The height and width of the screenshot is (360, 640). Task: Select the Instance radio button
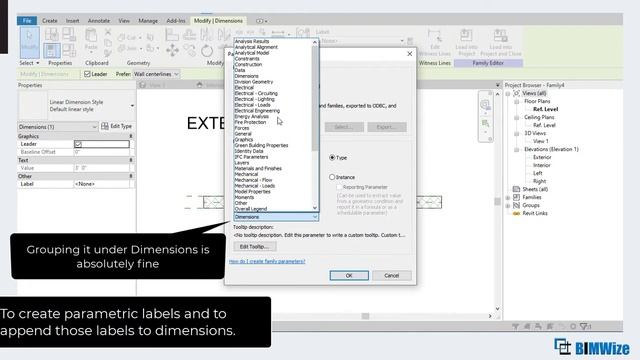[x=332, y=177]
